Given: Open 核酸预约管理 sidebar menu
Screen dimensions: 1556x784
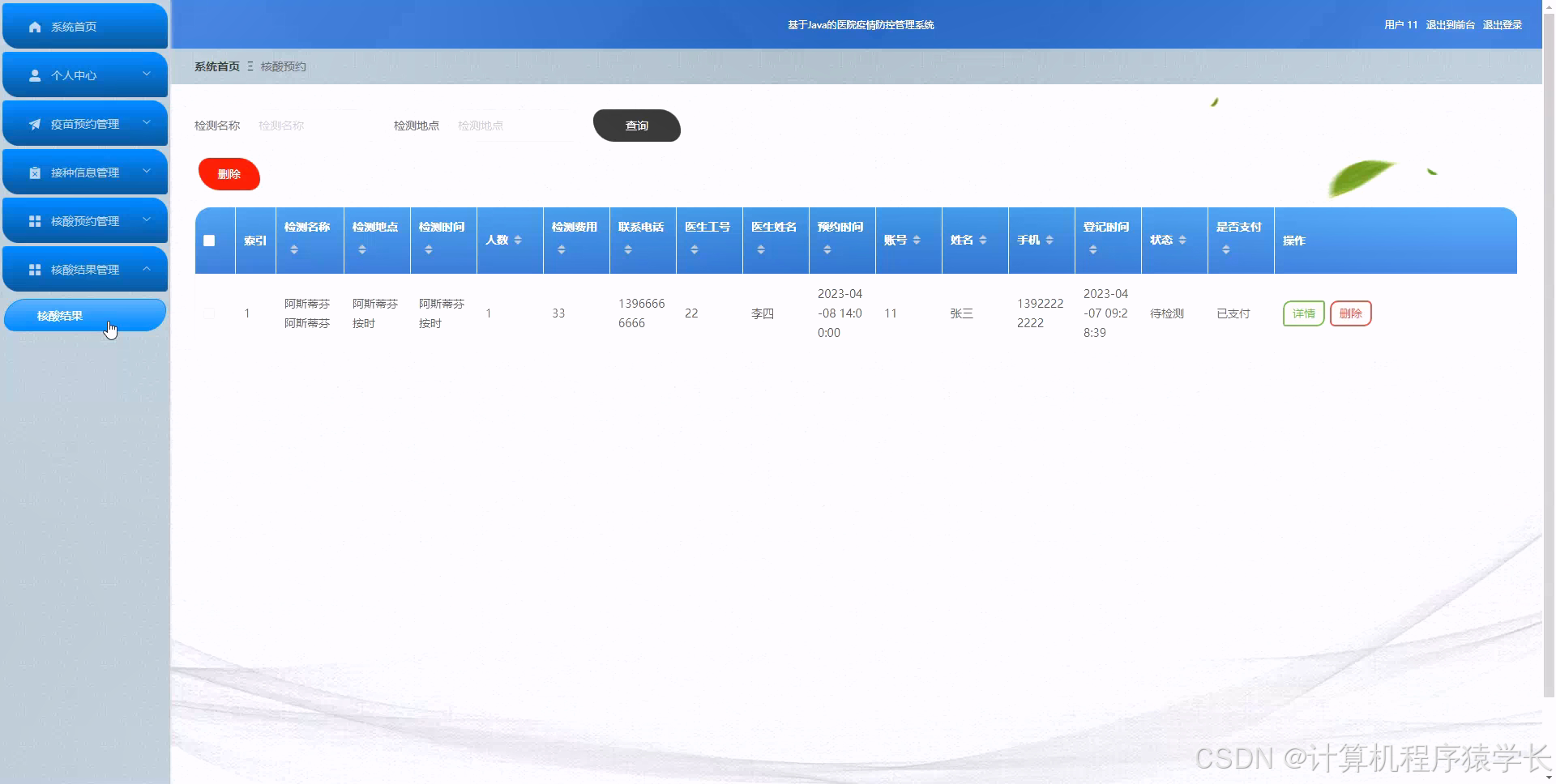Looking at the screenshot, I should coord(85,220).
